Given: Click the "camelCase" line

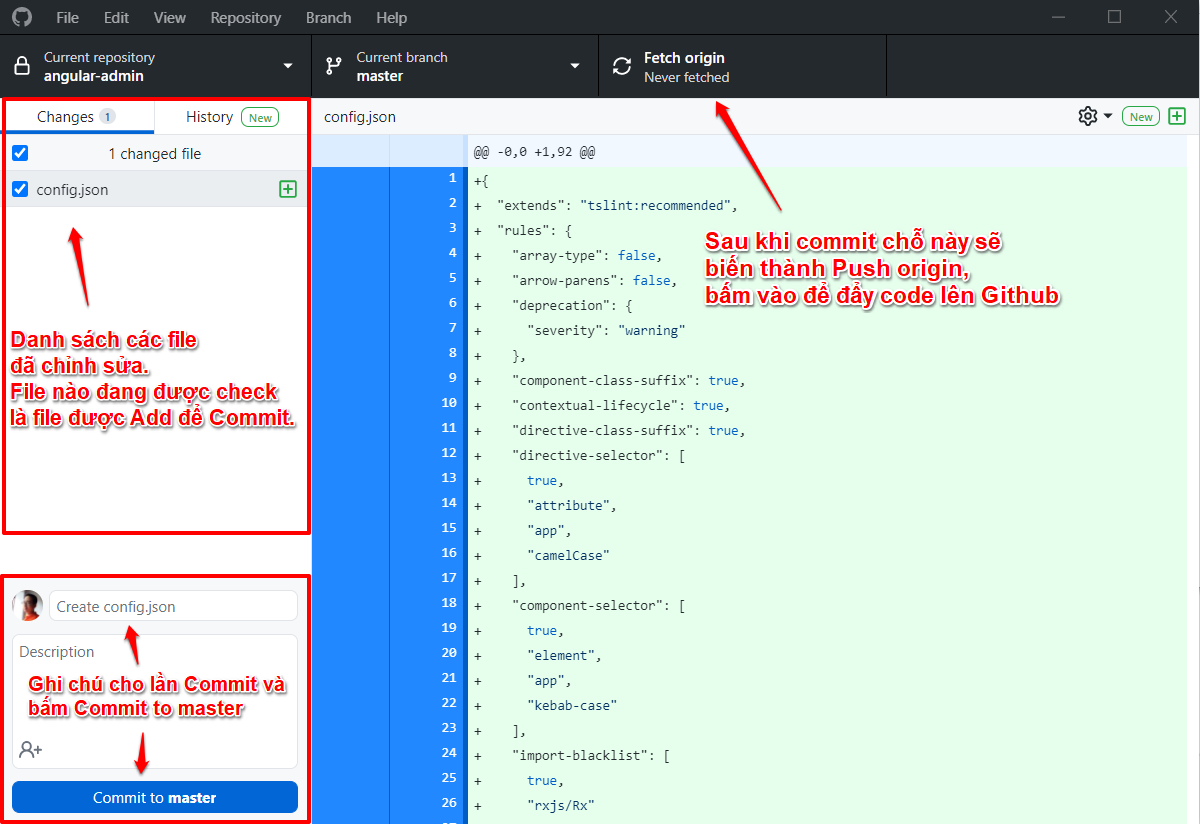Looking at the screenshot, I should click(568, 555).
